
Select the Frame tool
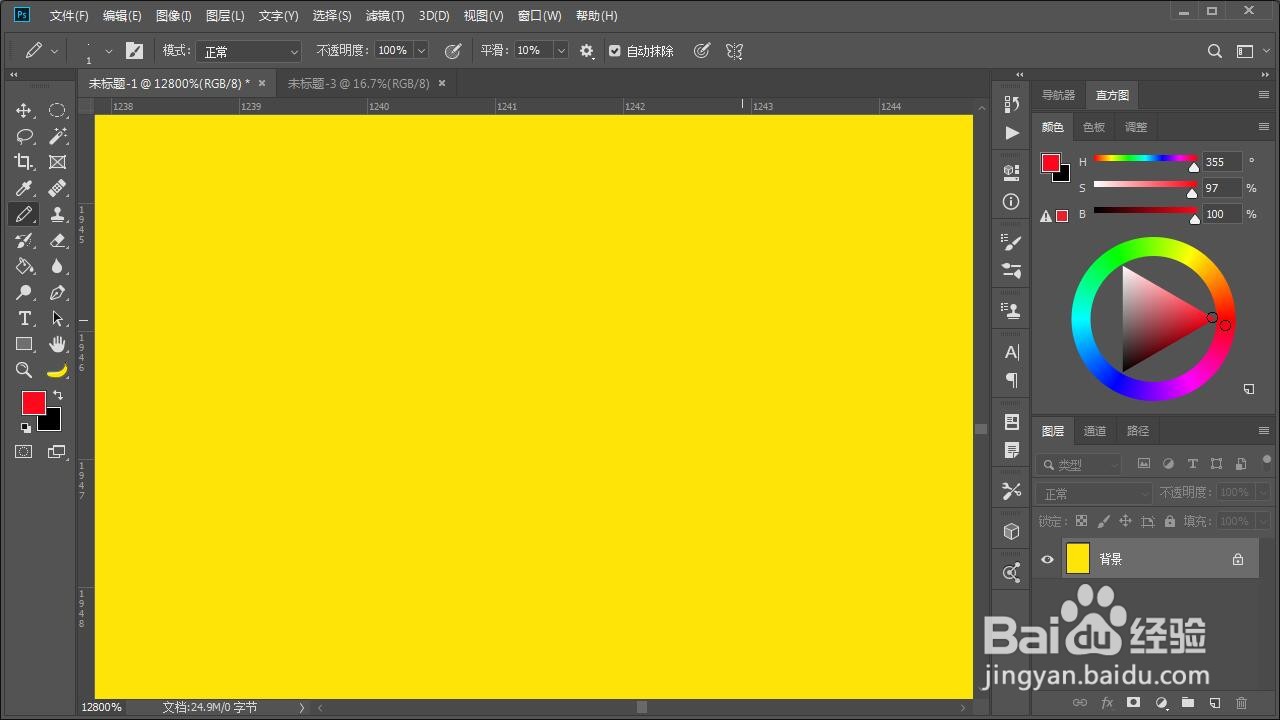[57, 162]
